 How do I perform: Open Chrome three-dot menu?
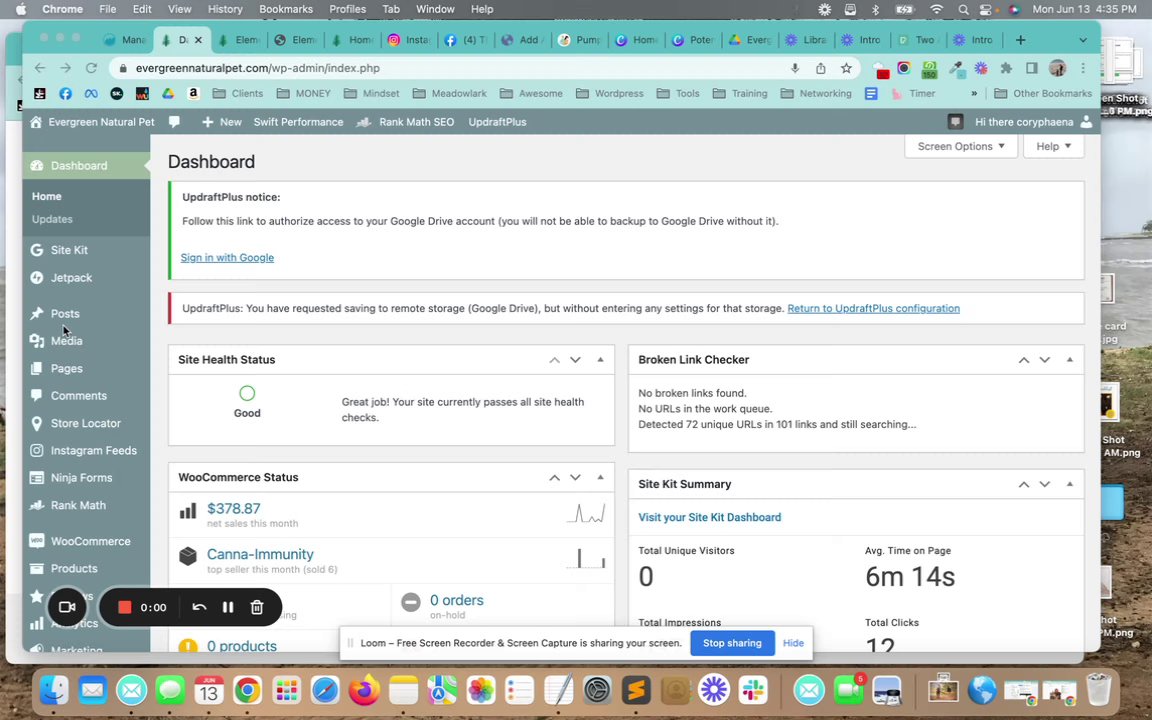coord(1083,68)
